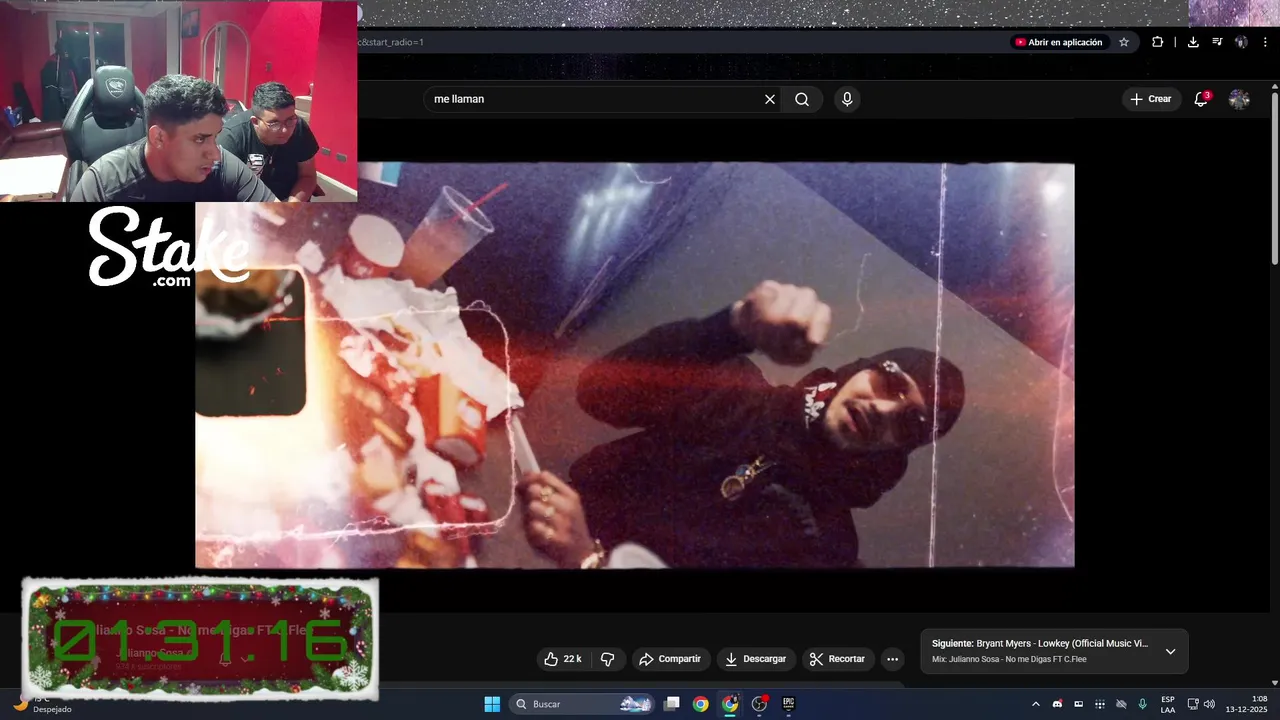Click the Compartir share button
The image size is (1280, 720).
[x=670, y=659]
